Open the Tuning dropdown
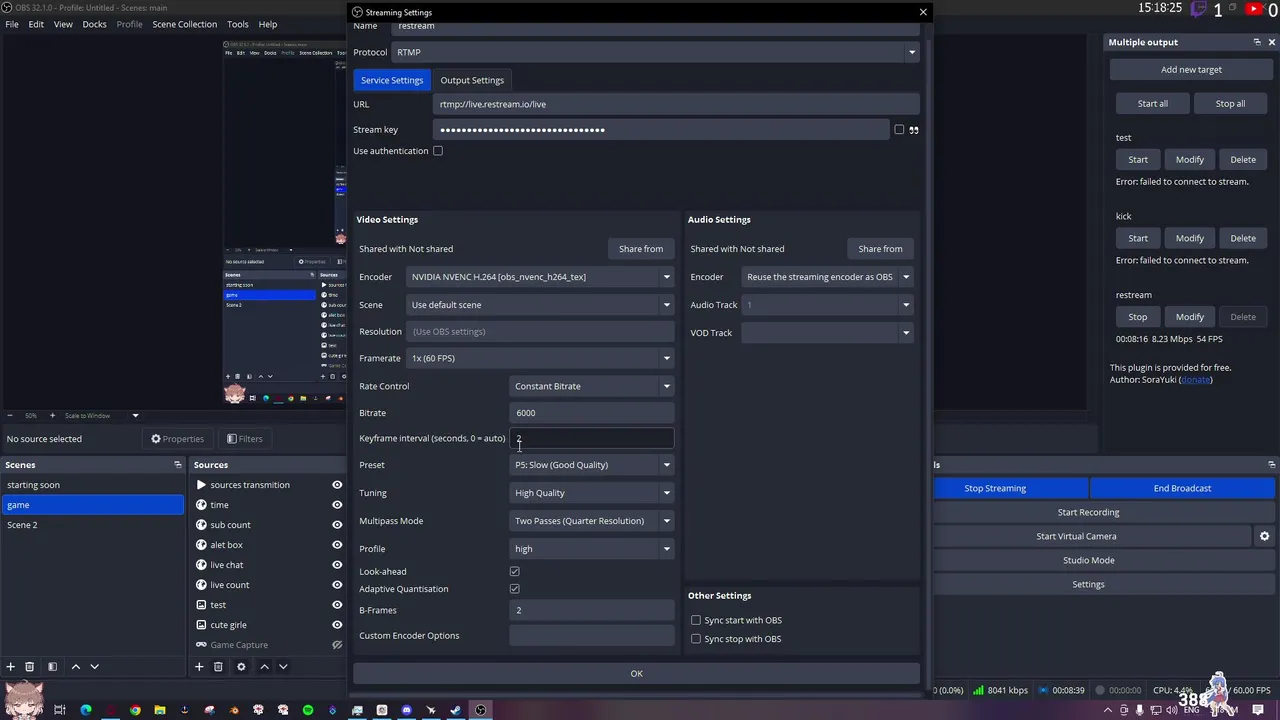 [x=591, y=493]
